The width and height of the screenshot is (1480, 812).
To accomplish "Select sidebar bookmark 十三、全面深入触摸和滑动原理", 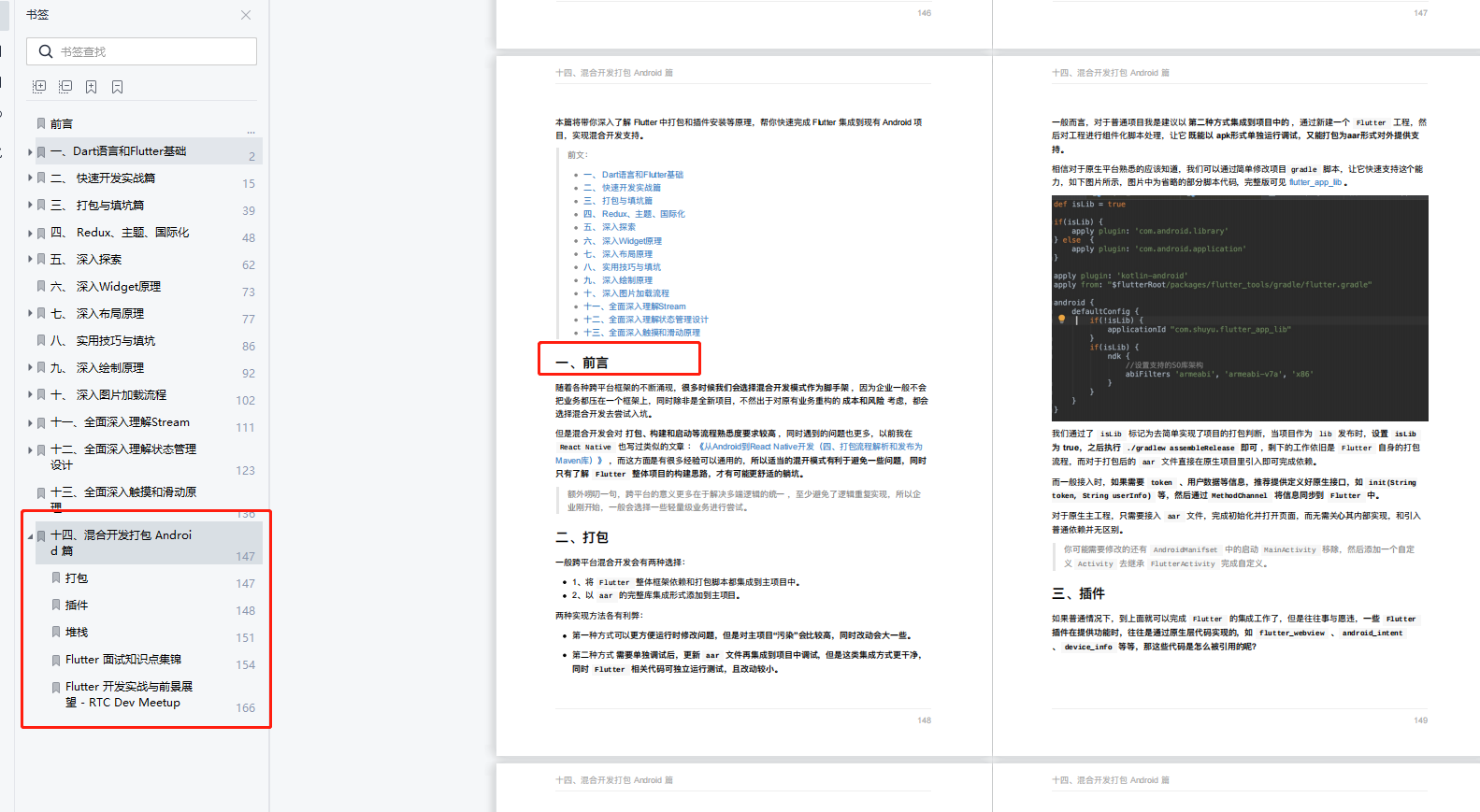I will click(x=123, y=499).
